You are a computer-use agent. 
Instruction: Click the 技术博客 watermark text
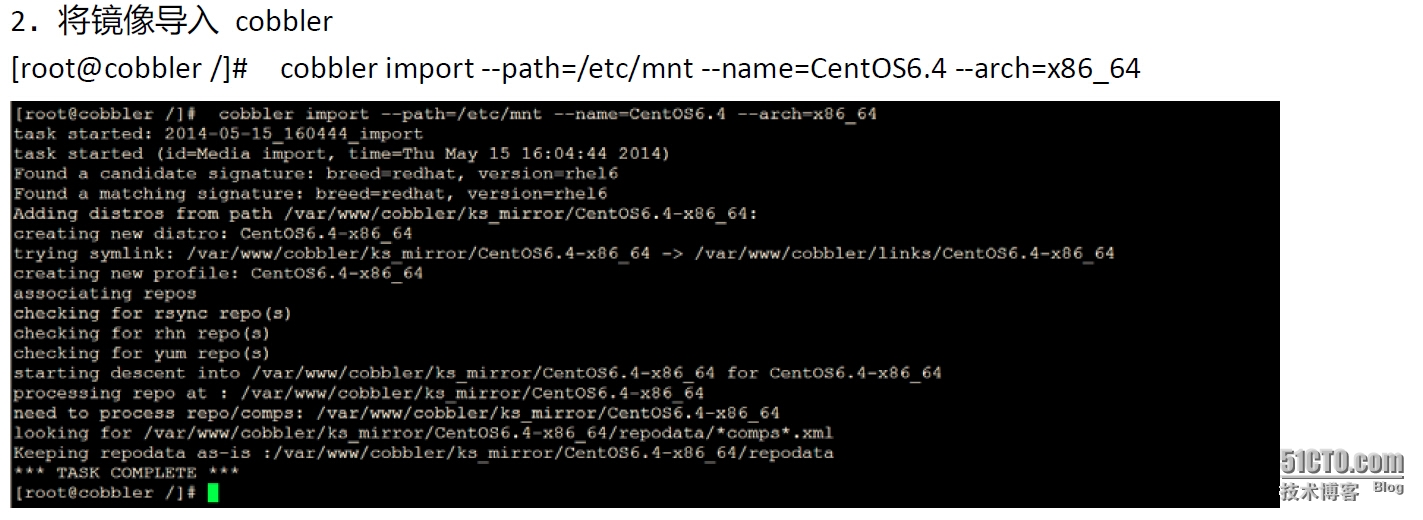click(x=1320, y=491)
